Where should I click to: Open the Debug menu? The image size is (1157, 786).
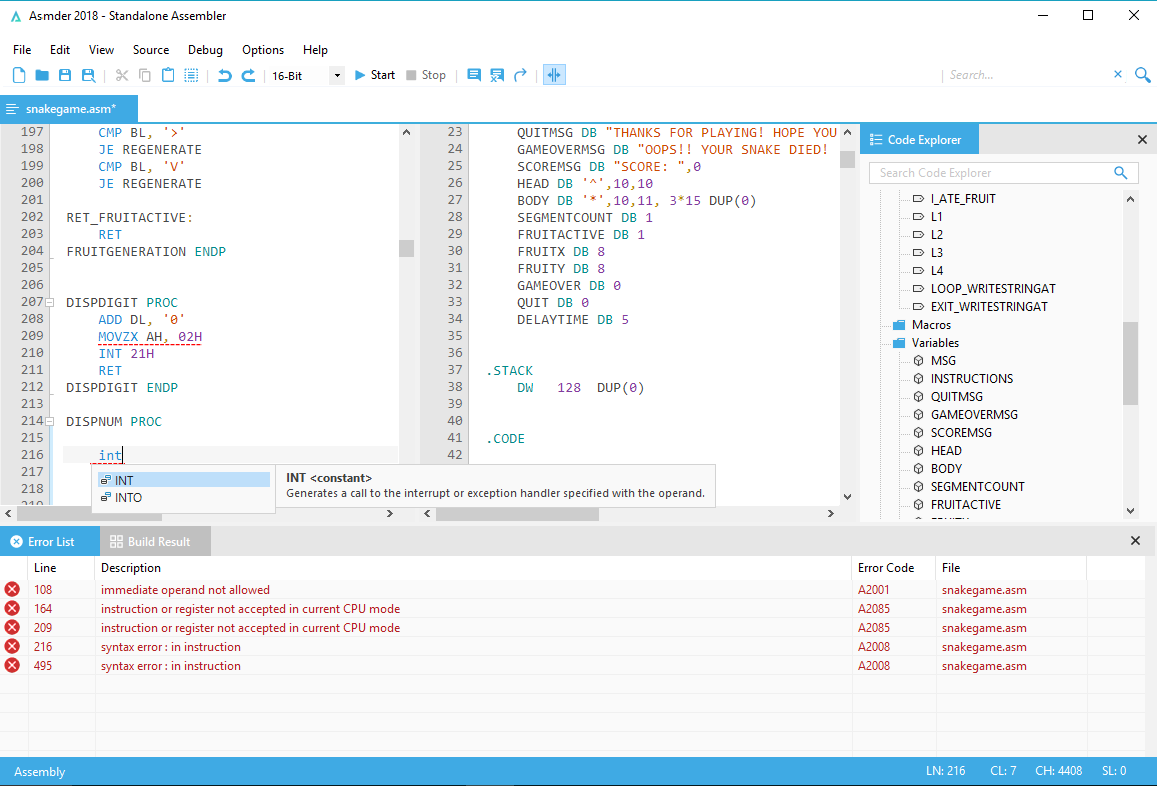pyautogui.click(x=205, y=50)
